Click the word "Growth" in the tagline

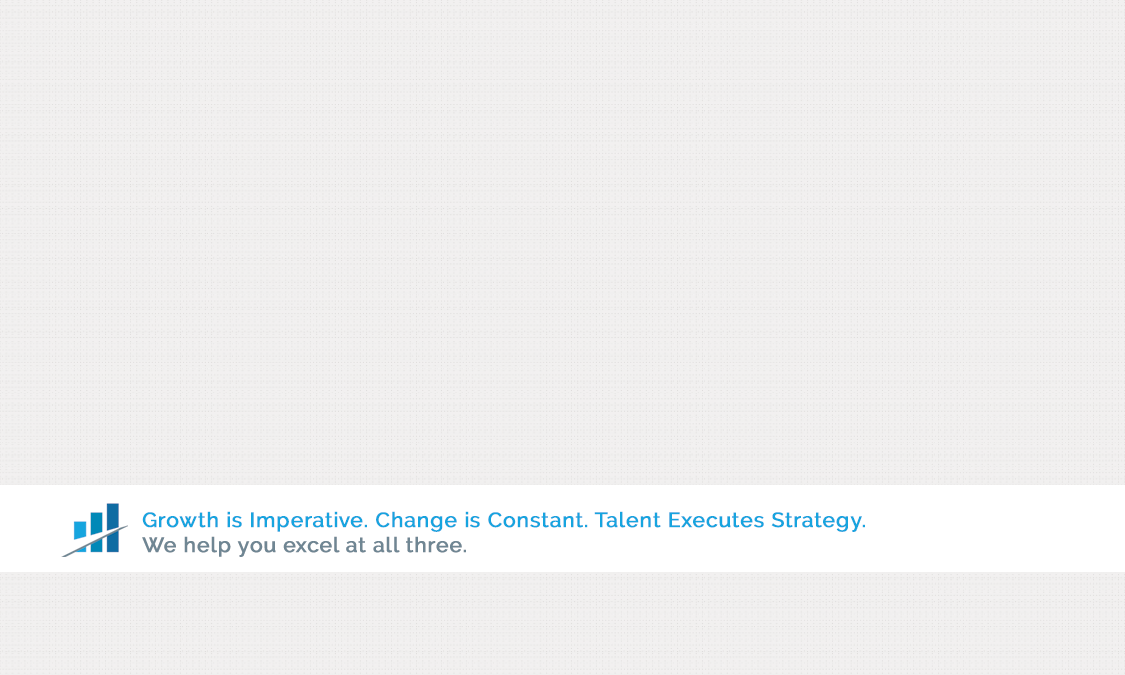click(x=180, y=520)
